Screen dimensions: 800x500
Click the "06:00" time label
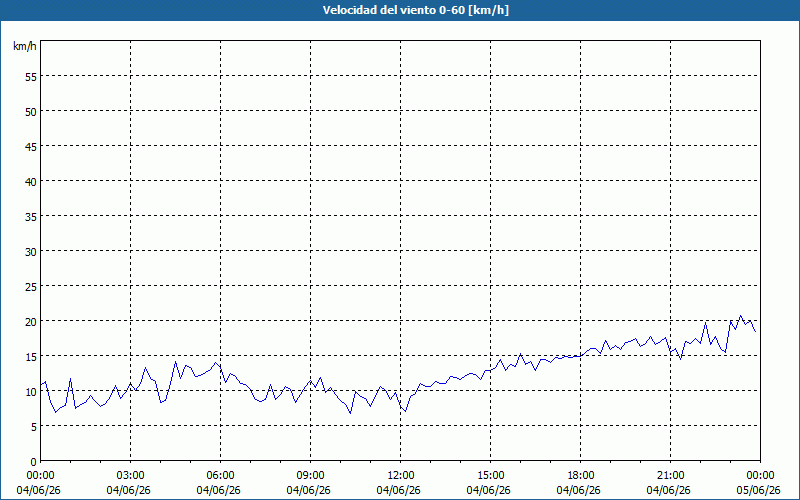click(220, 476)
